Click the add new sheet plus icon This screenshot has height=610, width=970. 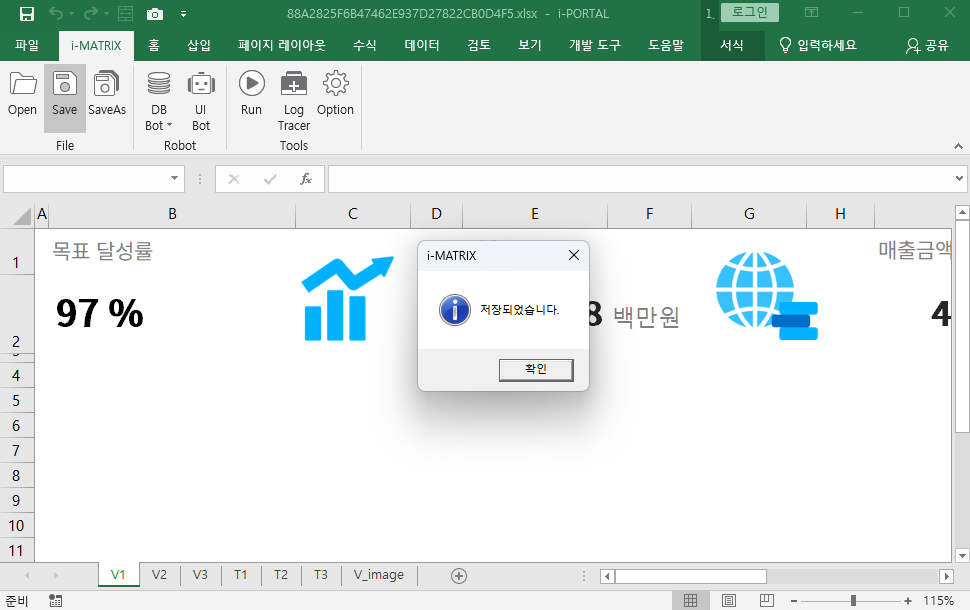459,575
